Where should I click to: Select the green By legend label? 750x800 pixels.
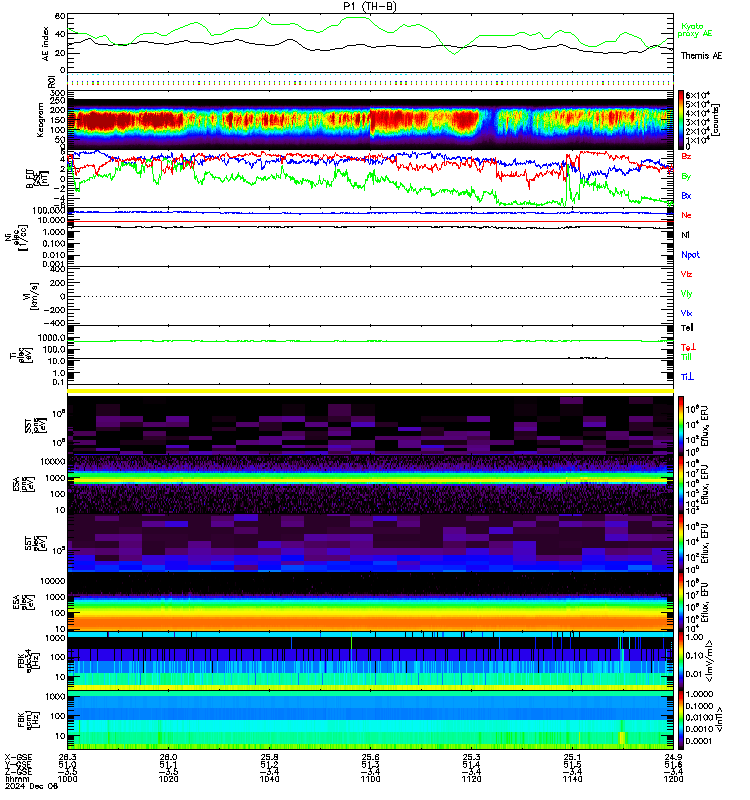tap(686, 176)
